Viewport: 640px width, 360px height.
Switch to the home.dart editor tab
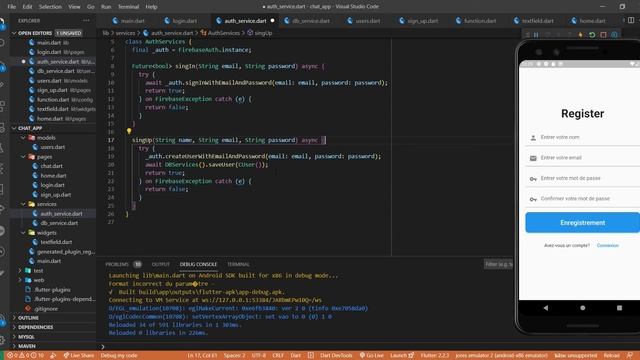point(588,20)
